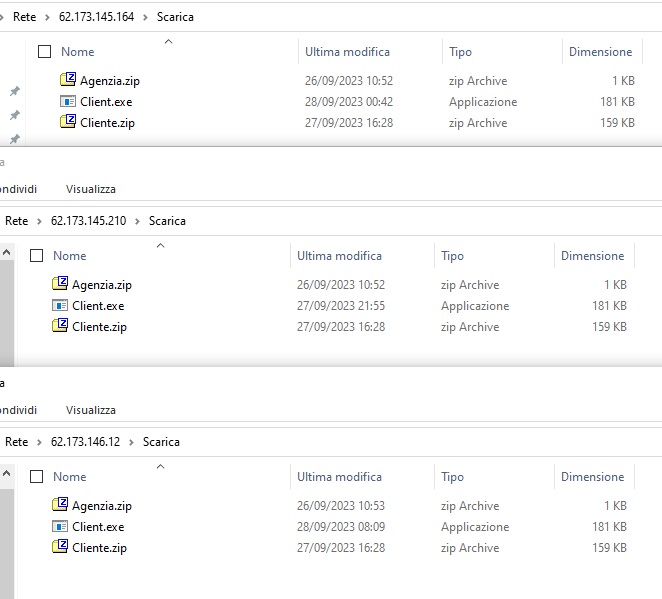Click Rete breadcrumb in 62.173.145.164 window
The height and width of the screenshot is (599, 662).
click(24, 17)
